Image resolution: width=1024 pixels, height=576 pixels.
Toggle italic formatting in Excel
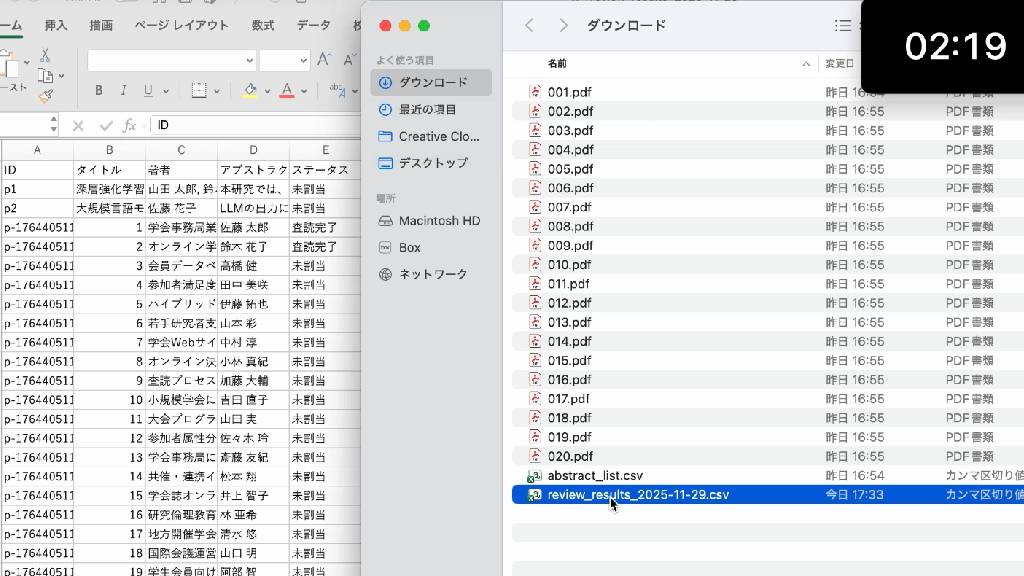click(124, 91)
